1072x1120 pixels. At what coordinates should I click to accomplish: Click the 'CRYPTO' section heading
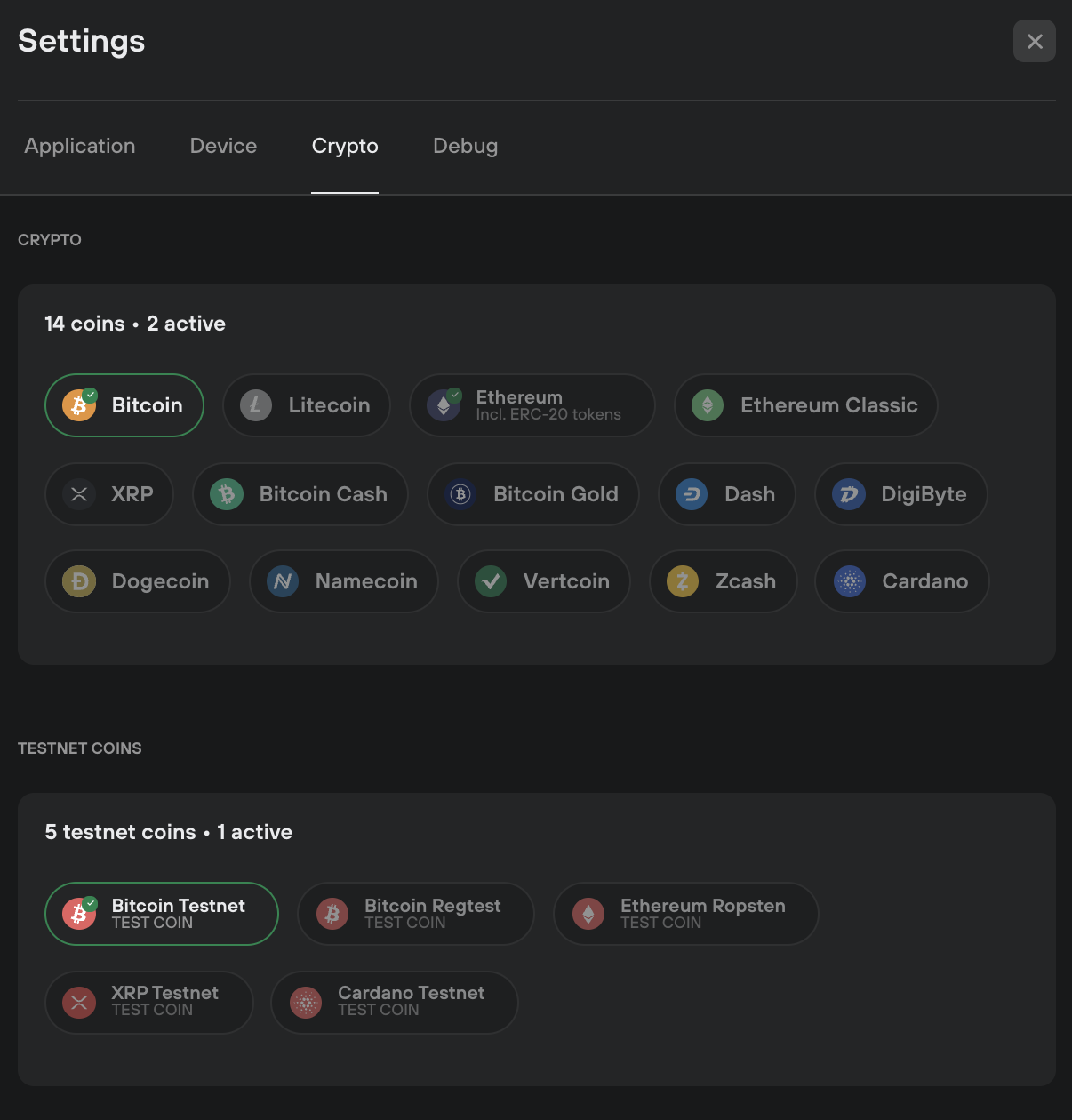(50, 240)
